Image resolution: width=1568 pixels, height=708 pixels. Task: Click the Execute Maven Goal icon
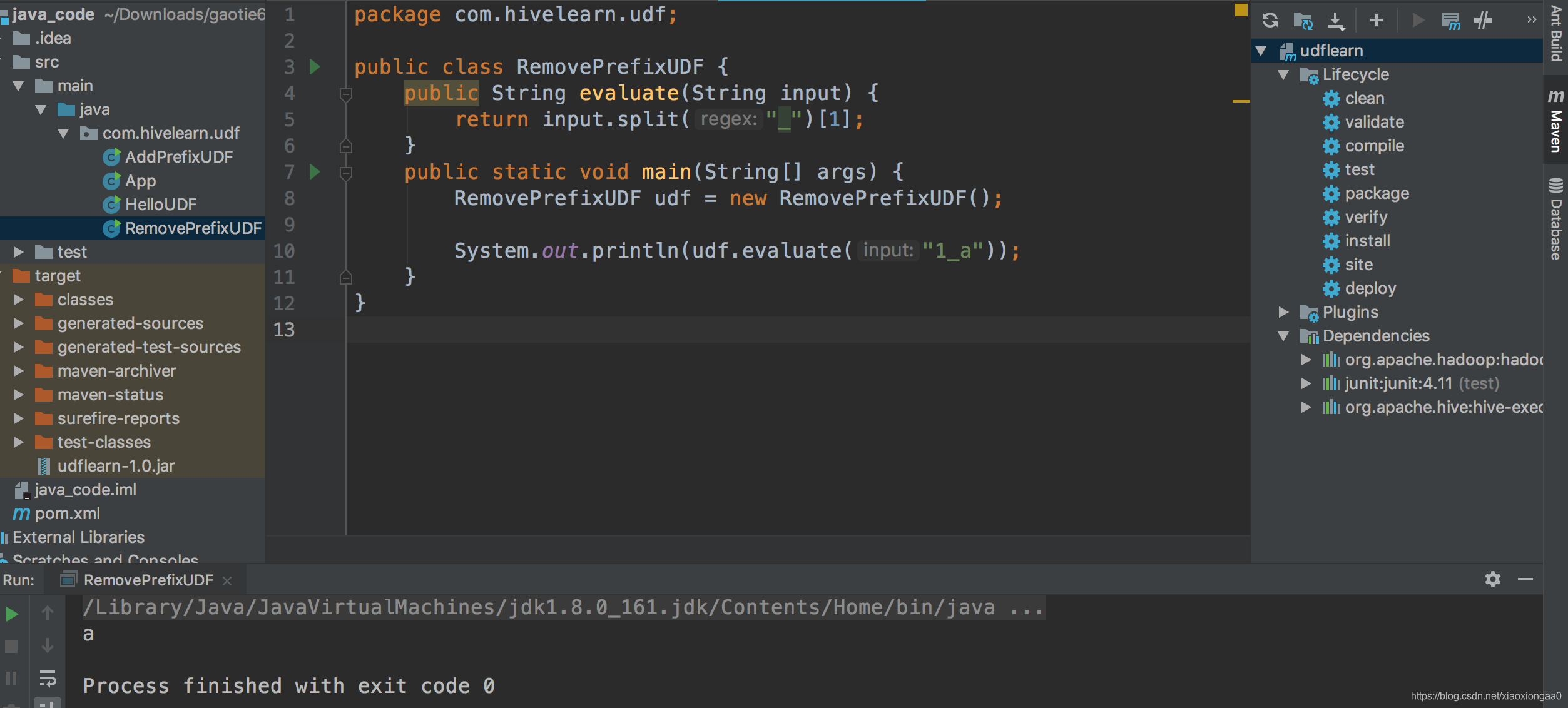click(1450, 21)
